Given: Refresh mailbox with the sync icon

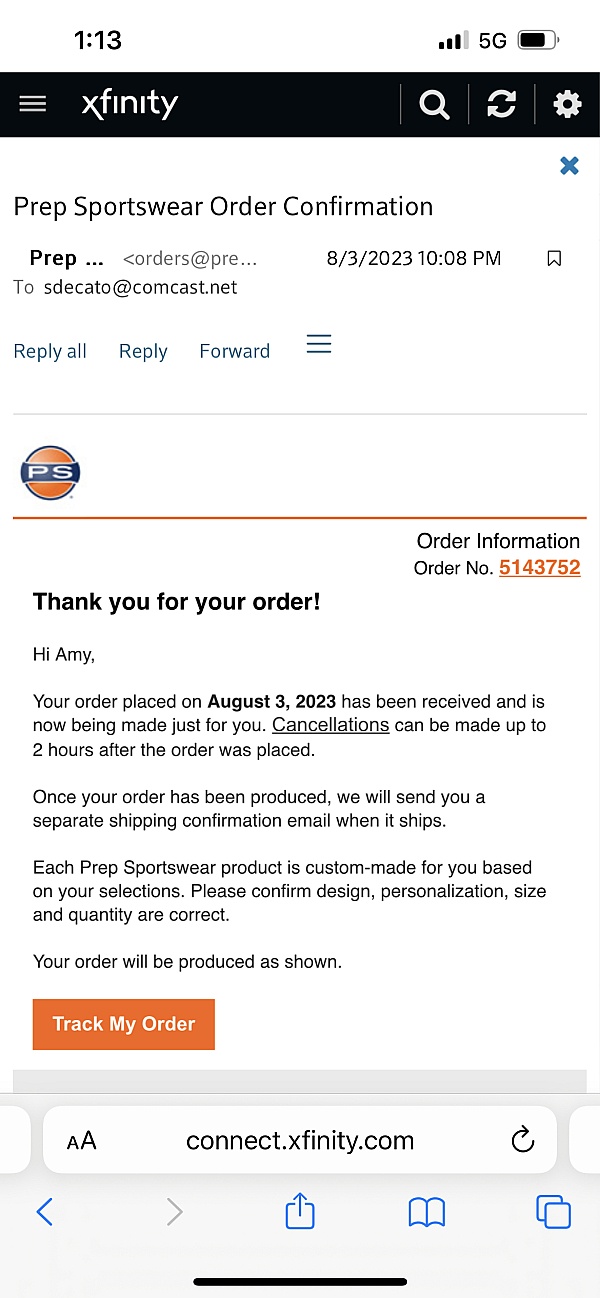Looking at the screenshot, I should pos(501,104).
